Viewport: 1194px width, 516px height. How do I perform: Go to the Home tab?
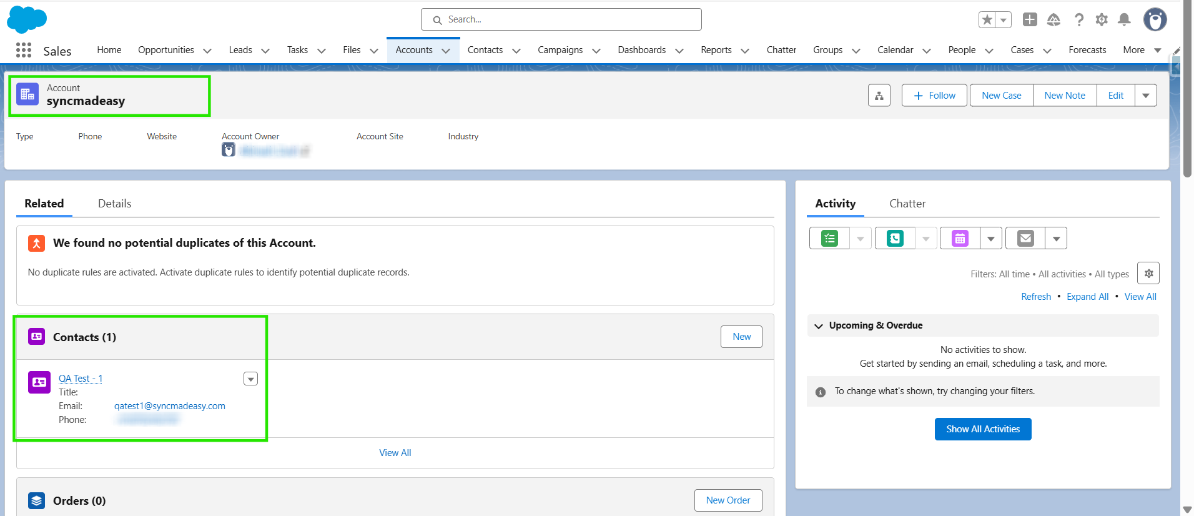click(x=109, y=50)
